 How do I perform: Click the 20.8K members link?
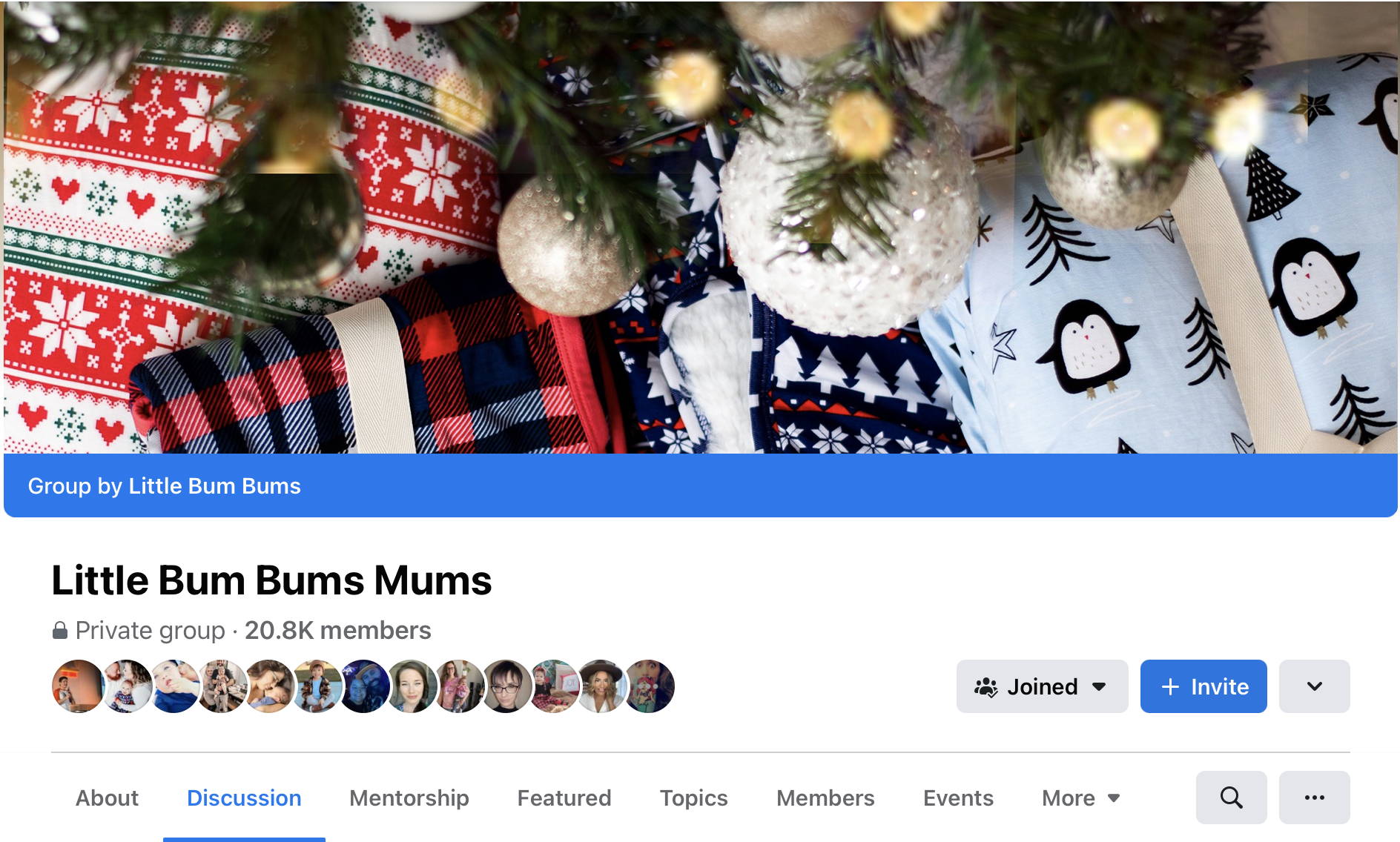tap(338, 631)
